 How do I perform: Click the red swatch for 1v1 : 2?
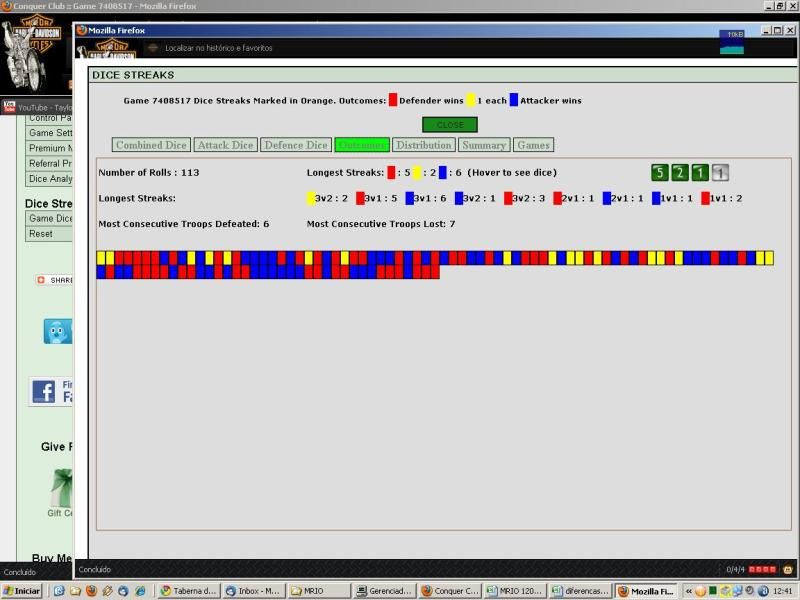tap(706, 198)
